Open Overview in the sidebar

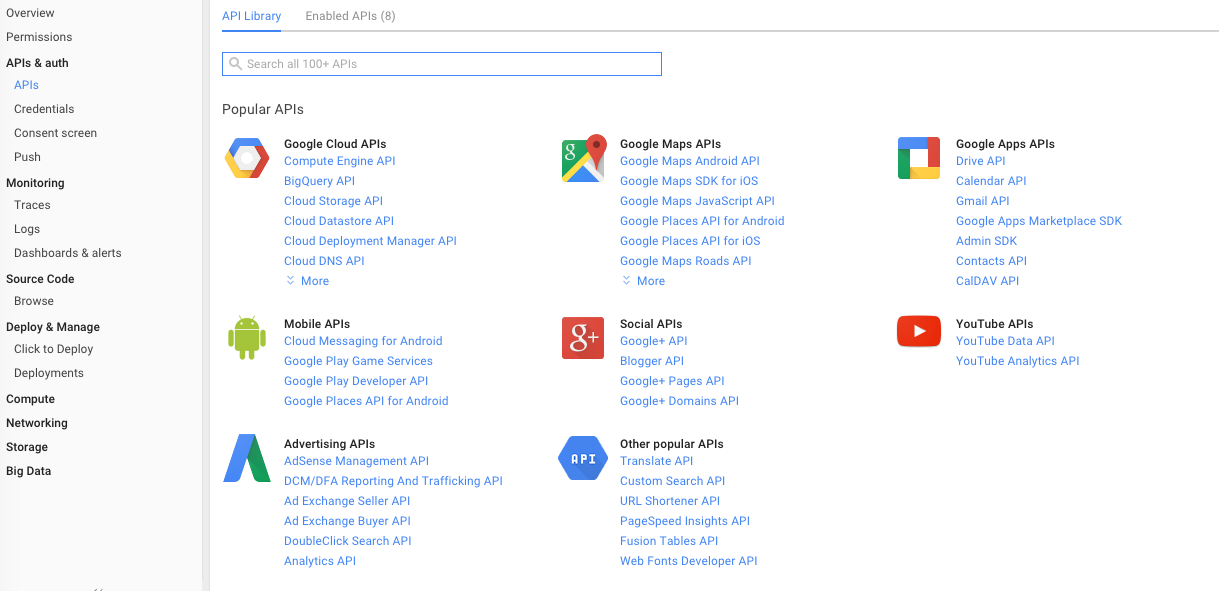(30, 13)
